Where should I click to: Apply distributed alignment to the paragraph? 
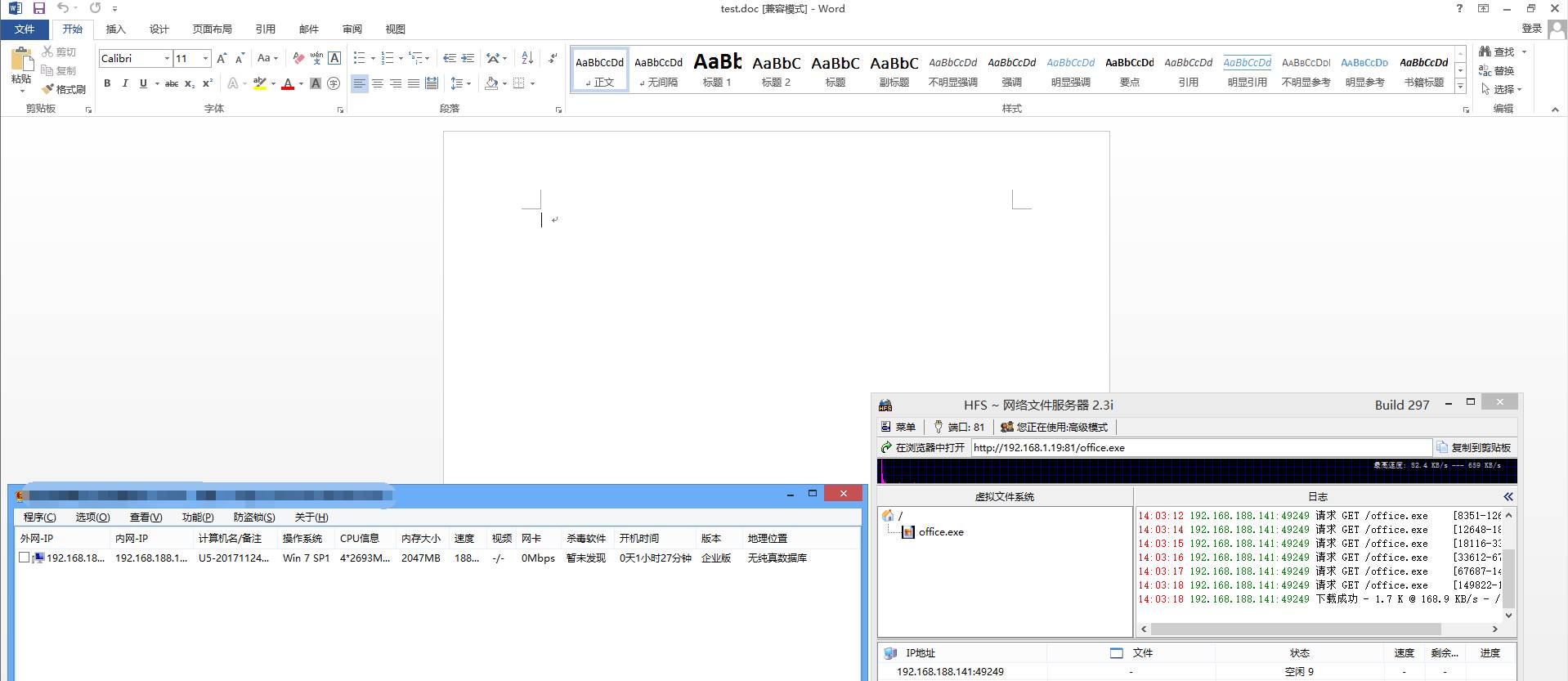[x=432, y=83]
